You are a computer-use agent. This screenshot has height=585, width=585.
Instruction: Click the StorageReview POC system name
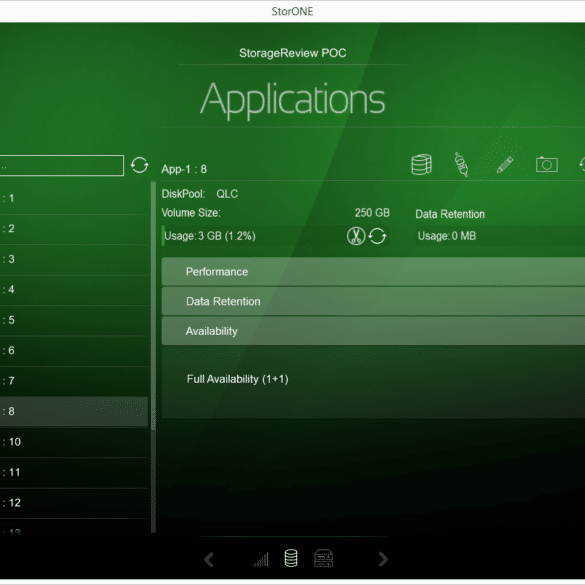(x=292, y=53)
